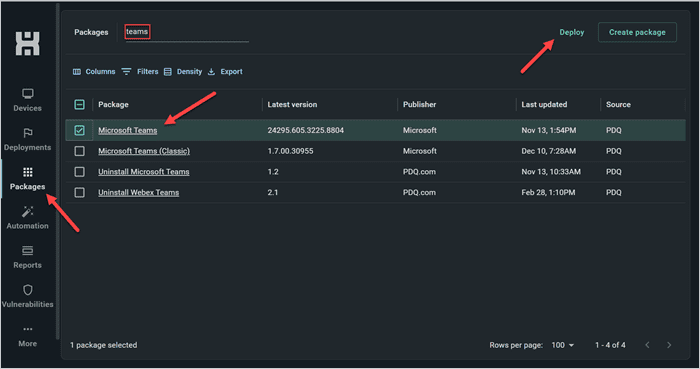Click the Dec 10, 7:28AM cell
The image size is (700, 369).
coord(549,151)
